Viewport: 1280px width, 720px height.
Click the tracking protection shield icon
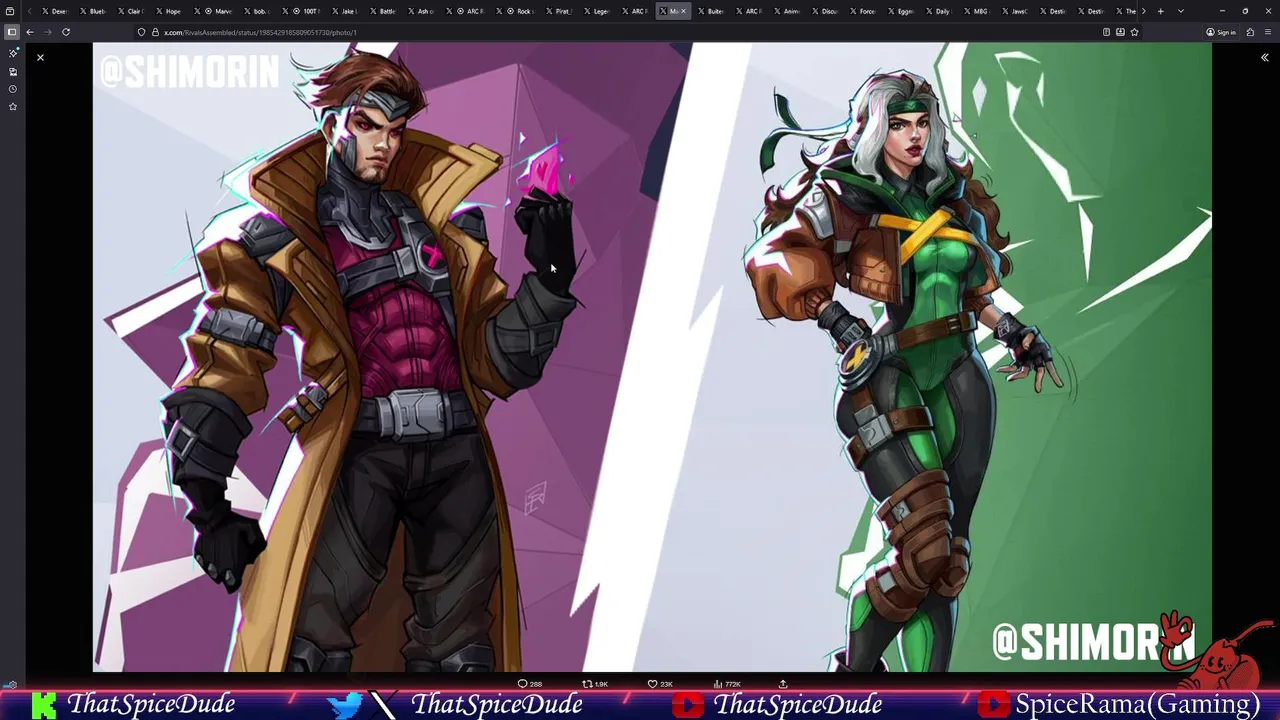pos(142,32)
